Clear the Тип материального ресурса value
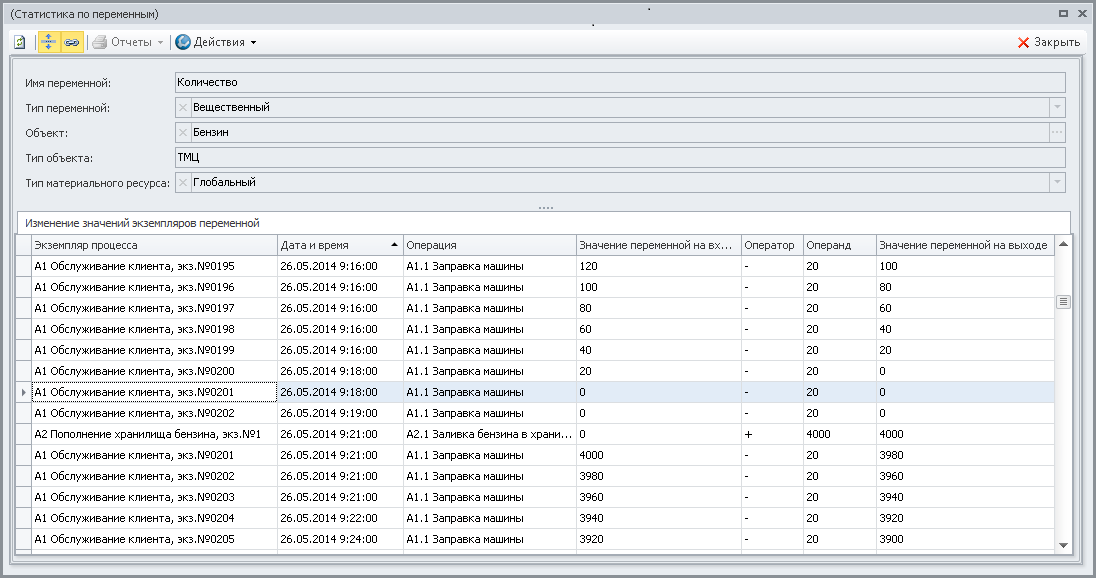This screenshot has height=578, width=1096. click(x=182, y=182)
